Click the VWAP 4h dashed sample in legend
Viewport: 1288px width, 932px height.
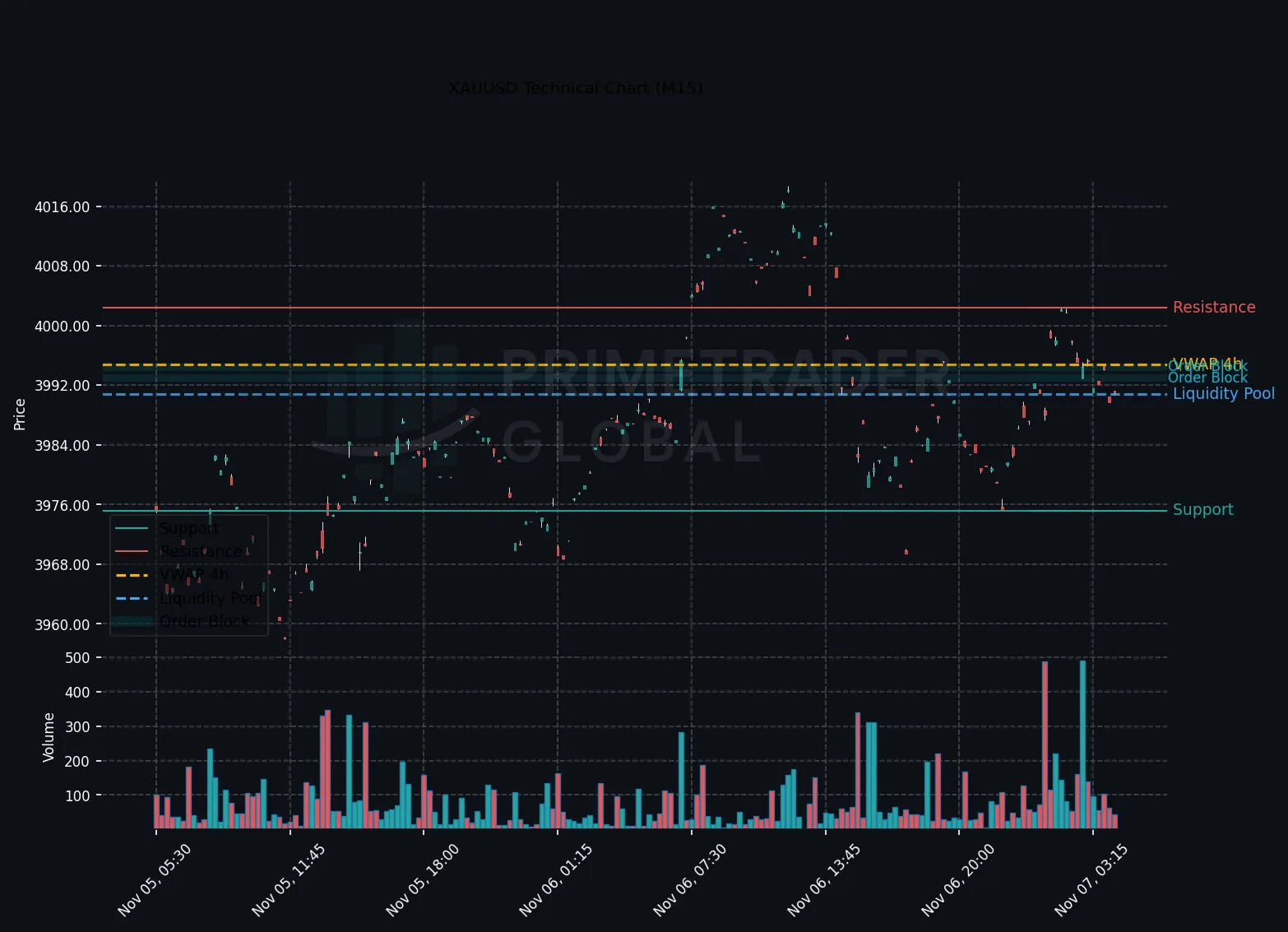click(132, 575)
